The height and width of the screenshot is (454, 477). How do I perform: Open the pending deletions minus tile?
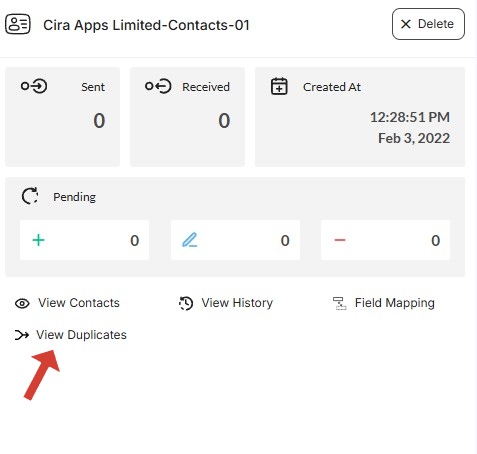(x=385, y=240)
